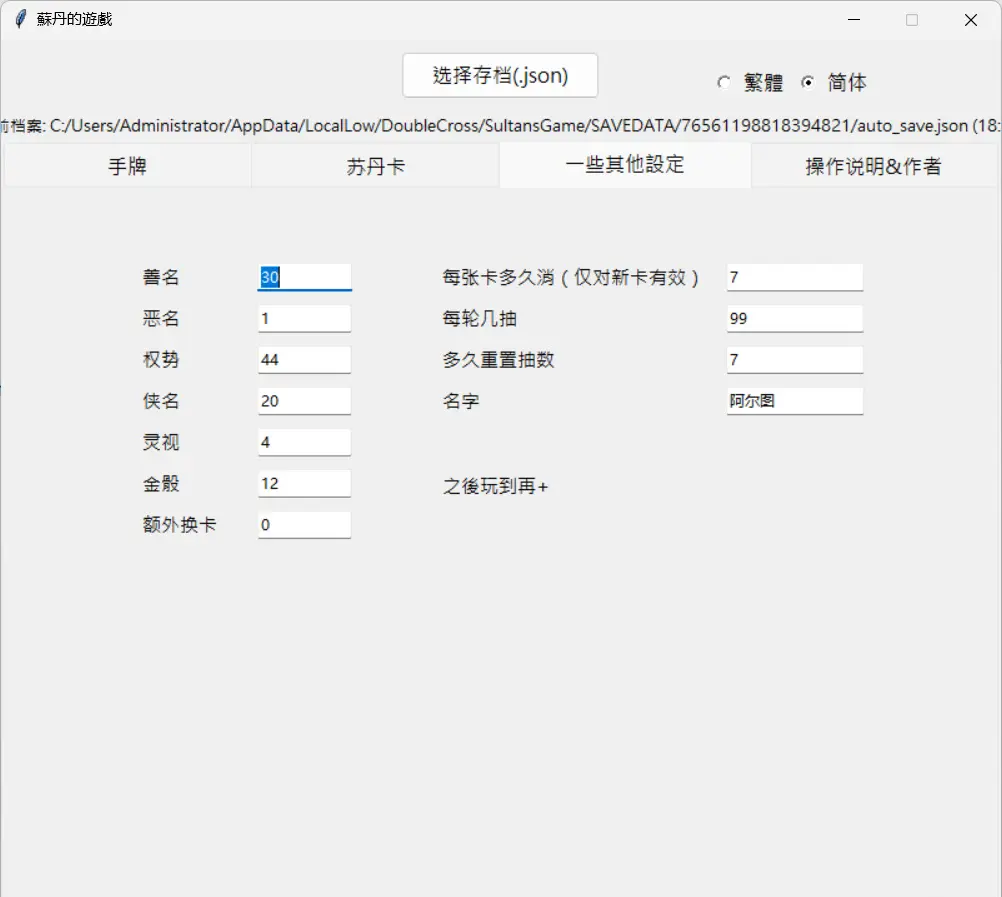Image resolution: width=1002 pixels, height=897 pixels.
Task: Click the 灵视 value field
Action: tap(304, 442)
